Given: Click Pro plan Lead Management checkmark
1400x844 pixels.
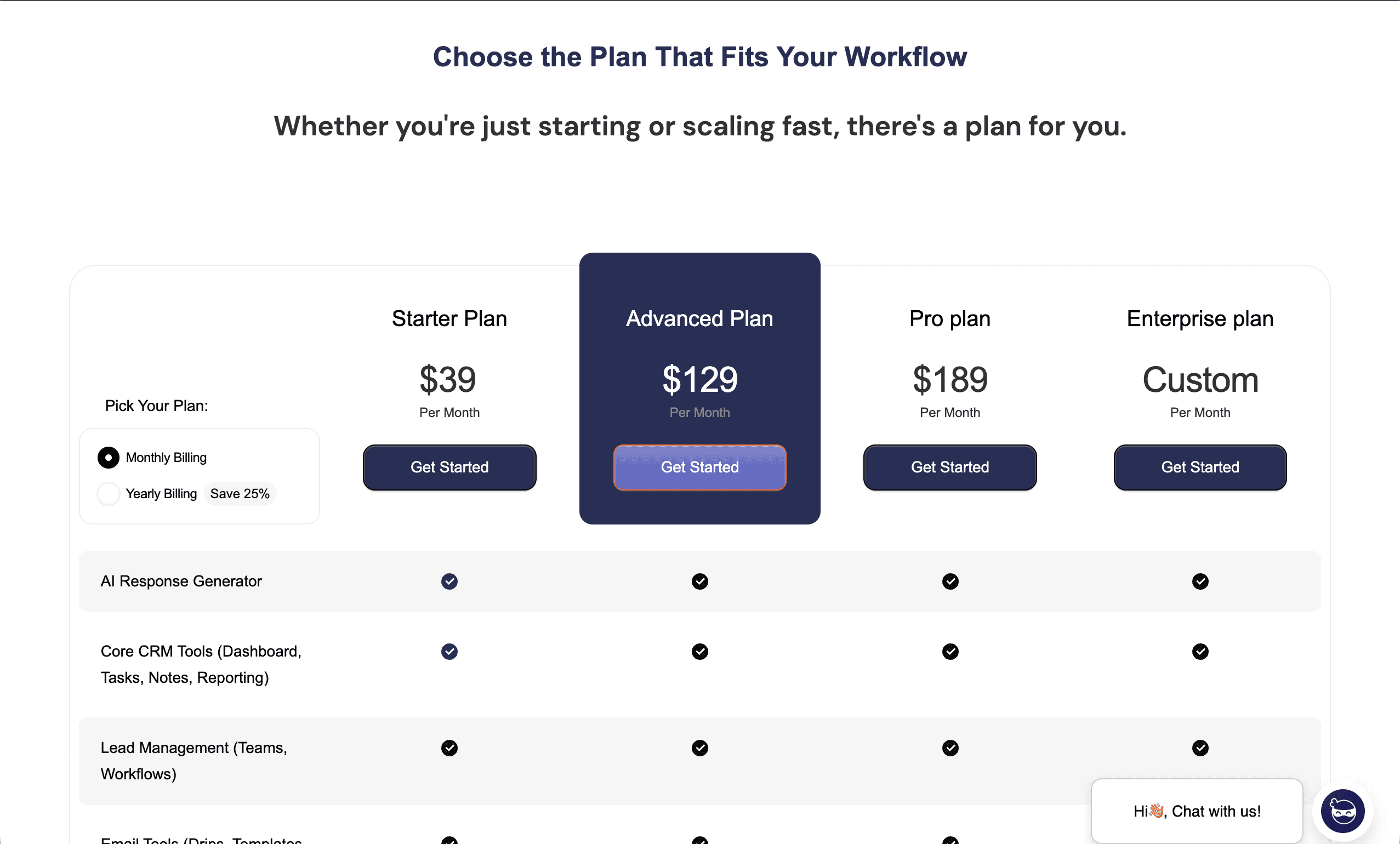Looking at the screenshot, I should 950,748.
